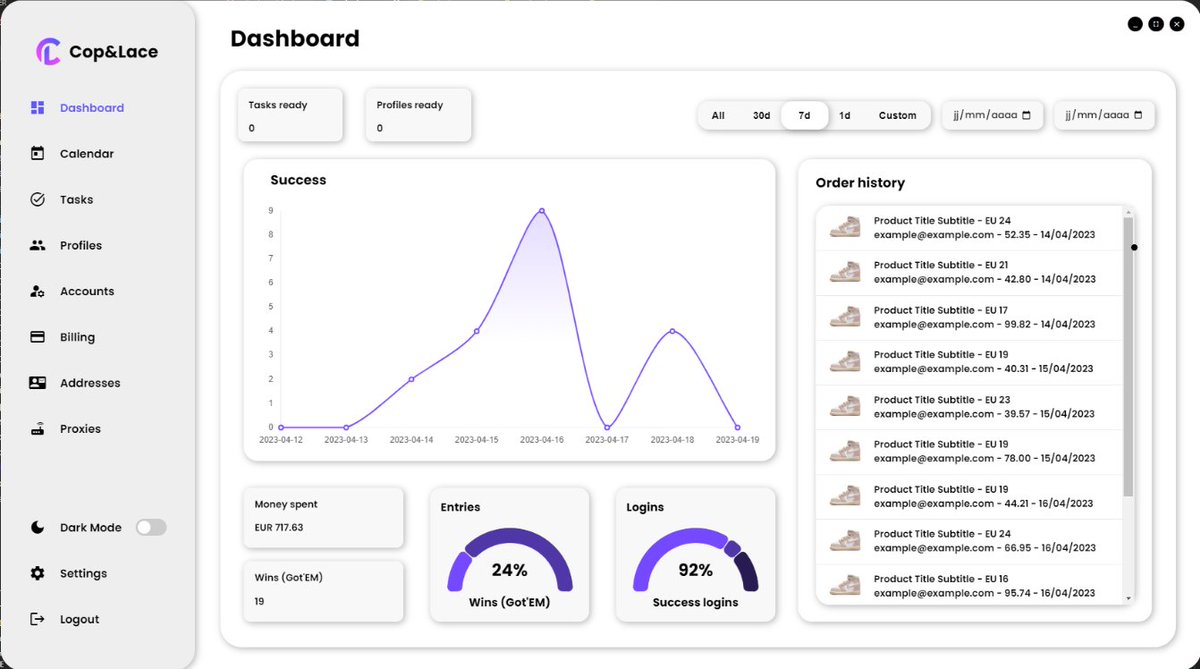Click order row EU 24 - 66.95
Screen dimensions: 1200x669
click(x=969, y=541)
